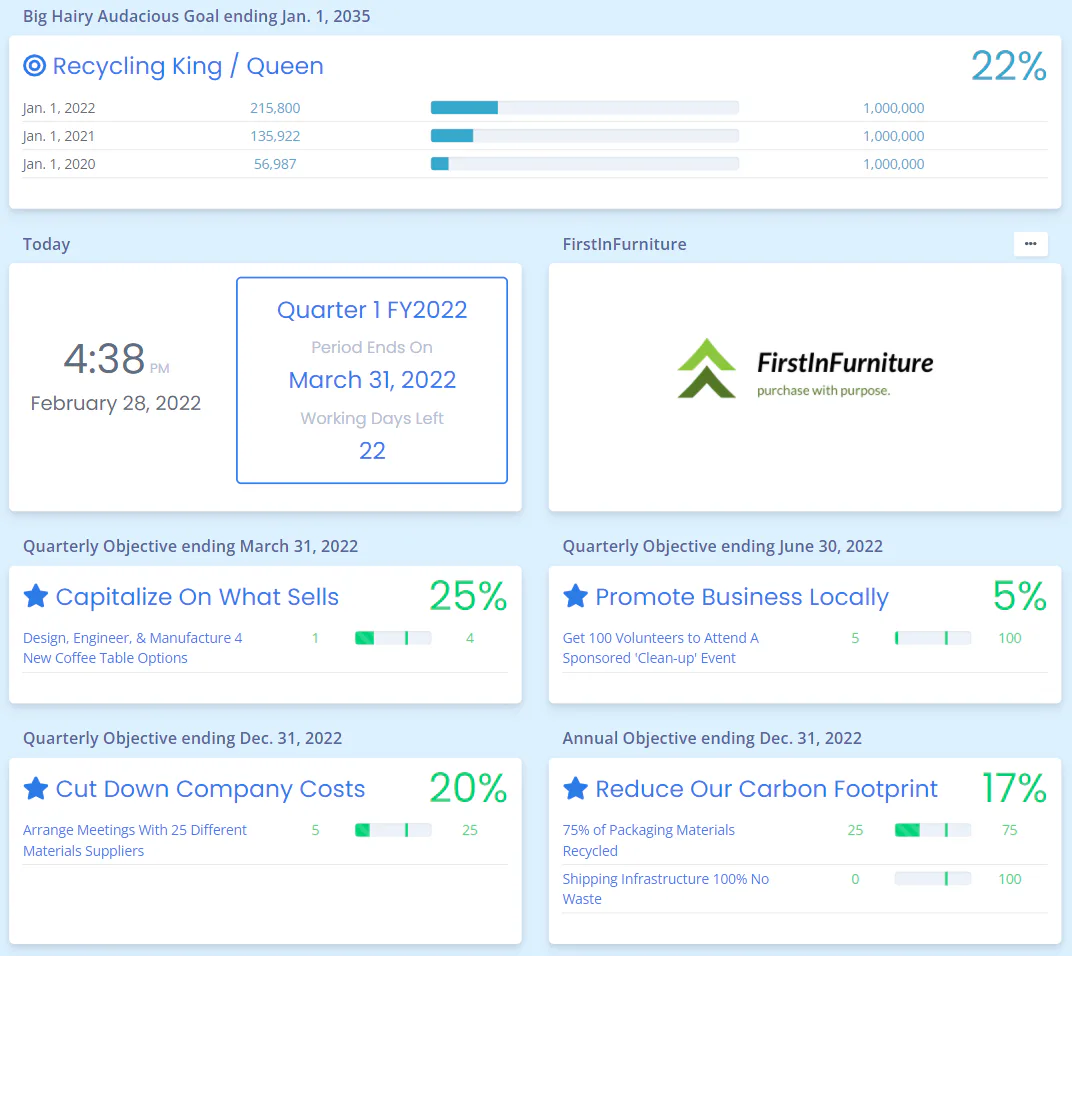The image size is (1072, 1115).
Task: Click the Annual Objective ending Dec. 31, 2022 header
Action: click(712, 738)
